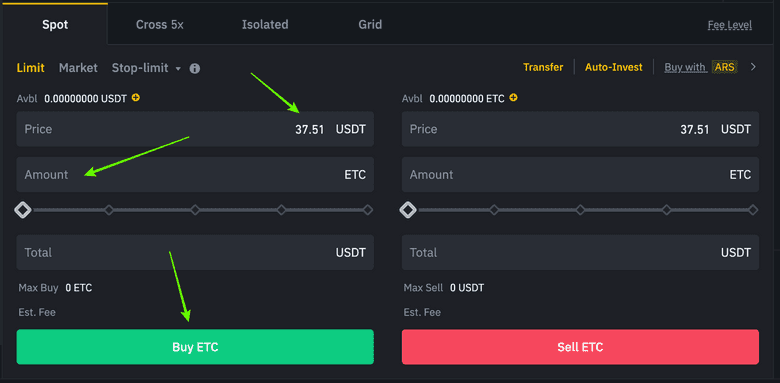The width and height of the screenshot is (780, 383).
Task: Click the sell-side Total USDT field
Action: (580, 253)
